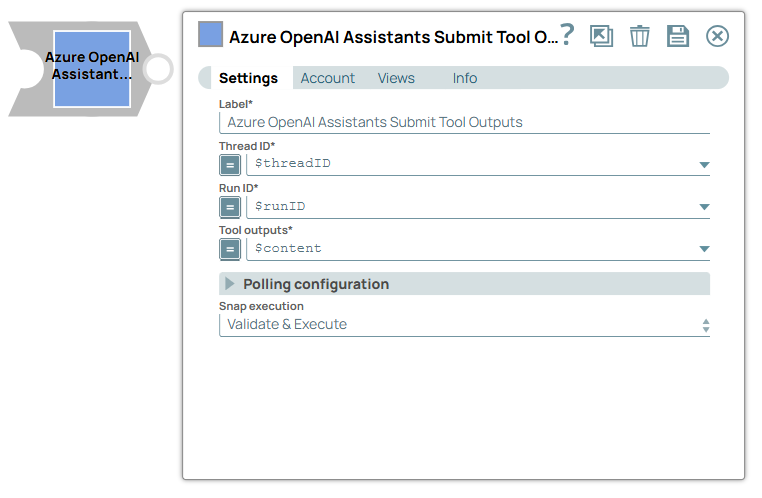Screen dimensions: 762x498
Task: Select the Azure OpenAI Assistant snap on canvas
Action: click(x=91, y=67)
